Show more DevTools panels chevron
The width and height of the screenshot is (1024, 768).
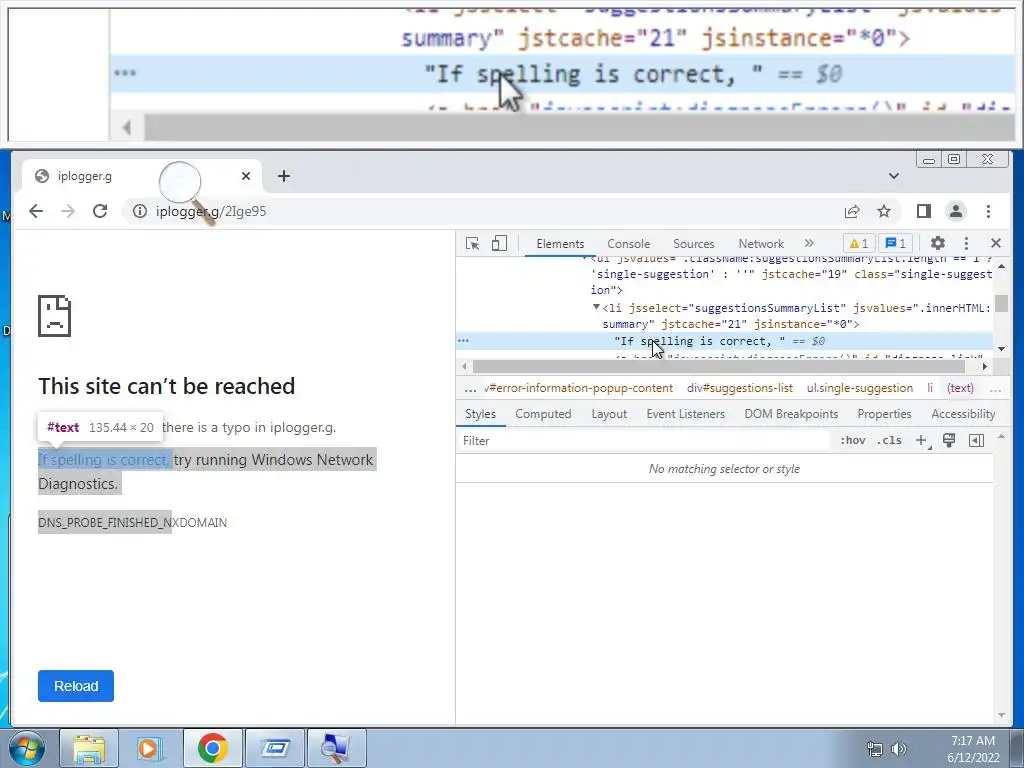pos(809,243)
